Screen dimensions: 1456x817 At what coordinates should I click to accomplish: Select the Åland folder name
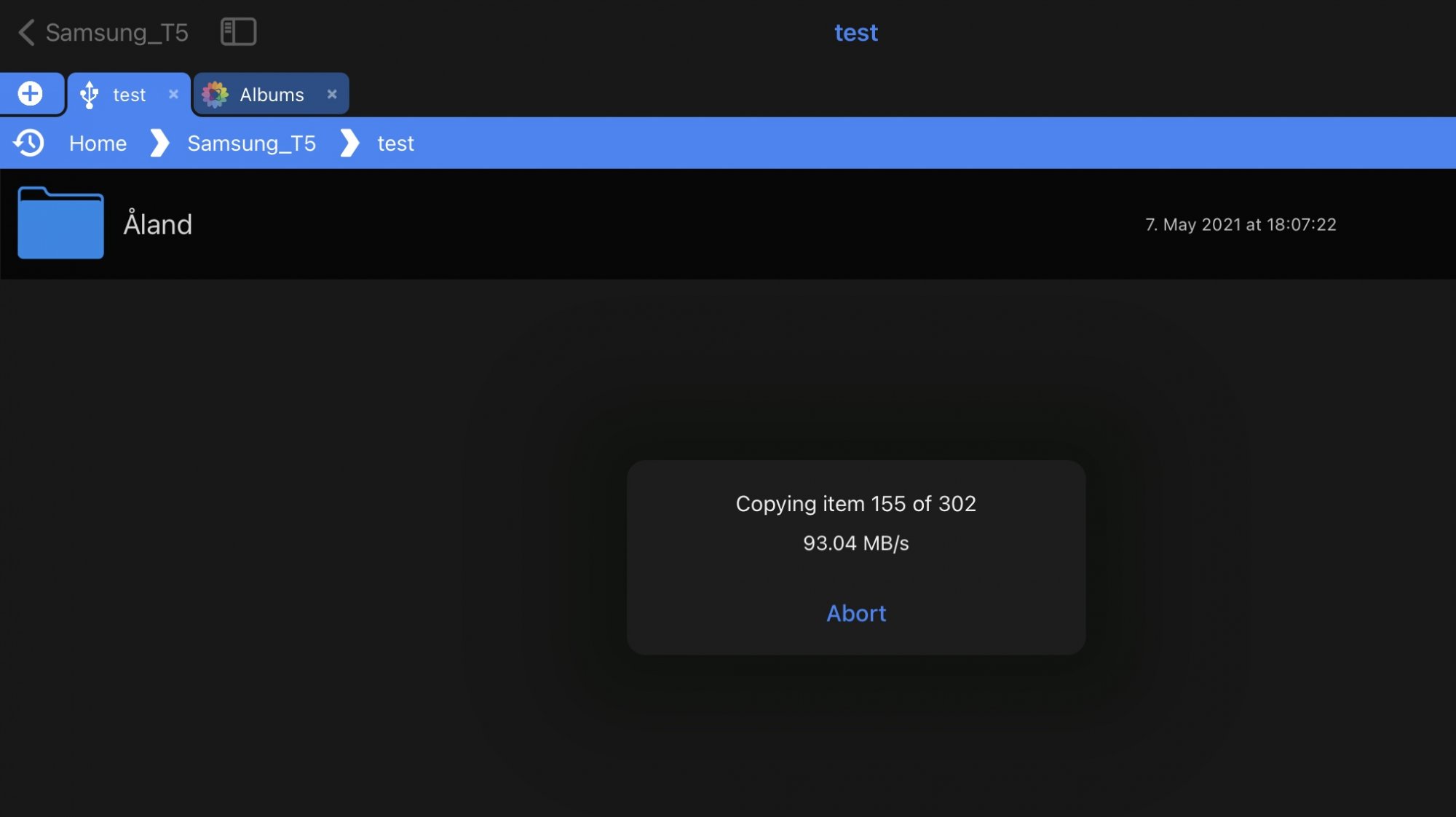pos(158,224)
